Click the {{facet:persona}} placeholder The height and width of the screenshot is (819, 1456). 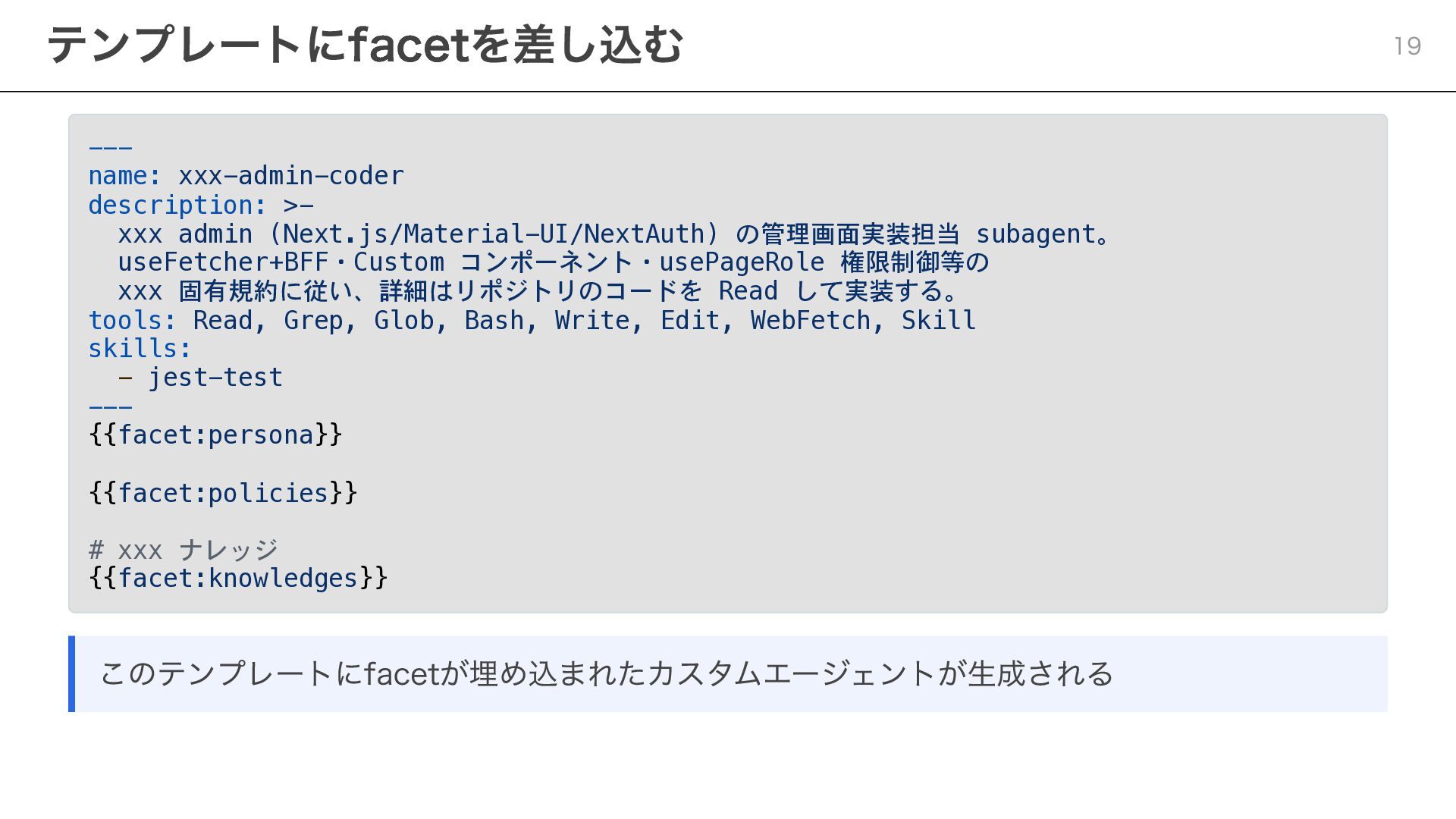pyautogui.click(x=215, y=435)
